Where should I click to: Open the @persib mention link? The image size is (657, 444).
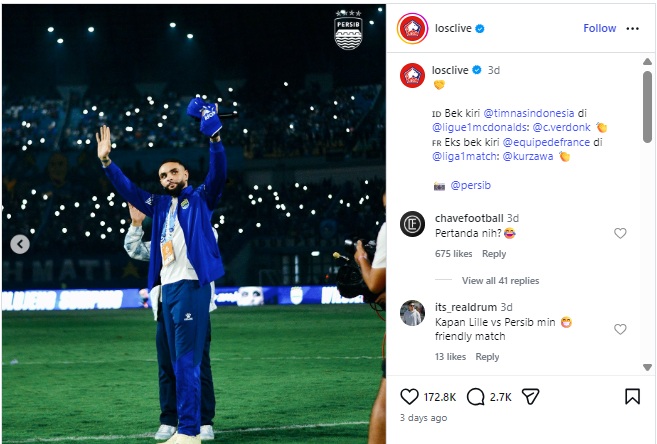click(x=470, y=185)
